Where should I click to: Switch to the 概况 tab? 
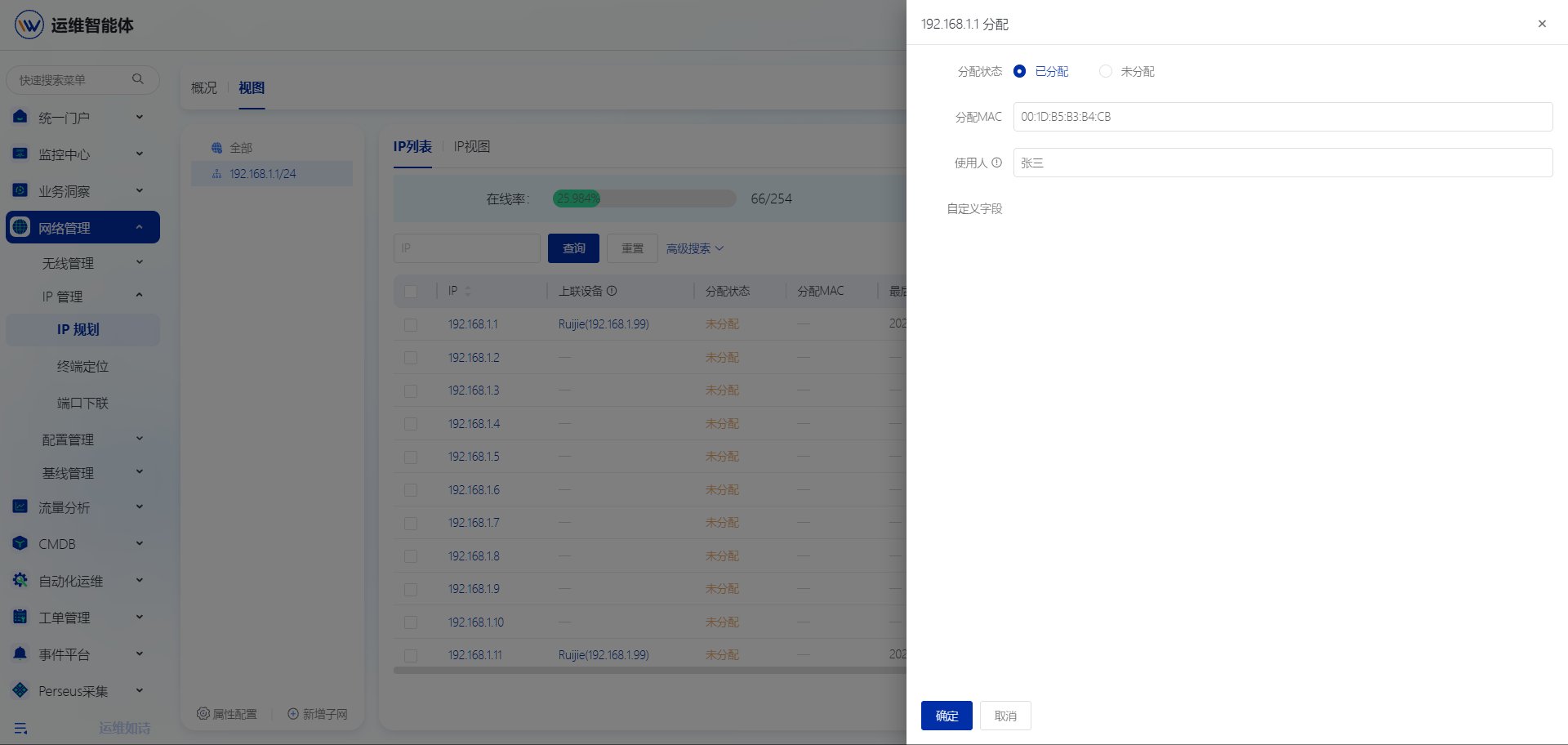coord(204,87)
